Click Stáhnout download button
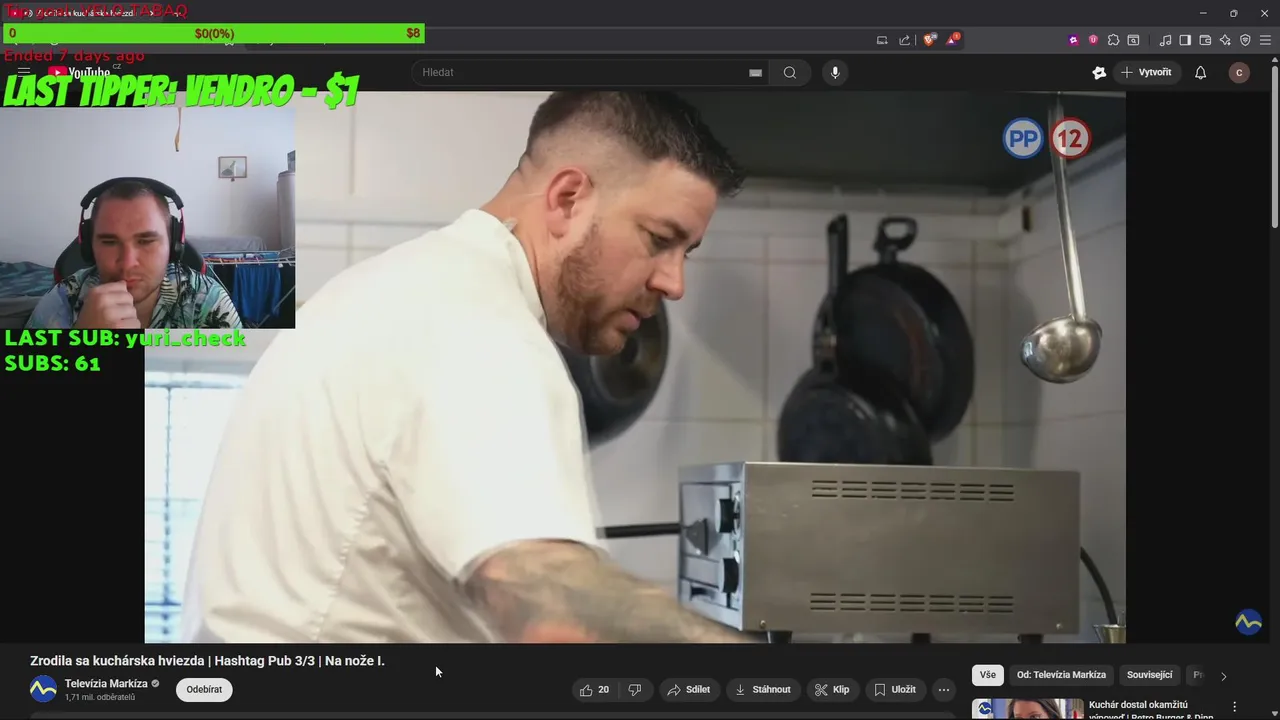The height and width of the screenshot is (720, 1280). tap(763, 690)
